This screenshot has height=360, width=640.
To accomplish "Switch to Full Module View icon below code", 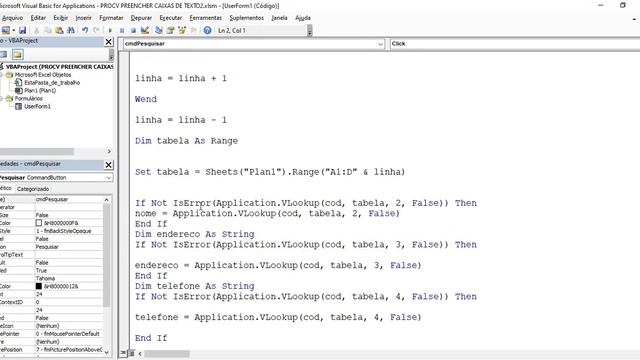I will pos(131,353).
